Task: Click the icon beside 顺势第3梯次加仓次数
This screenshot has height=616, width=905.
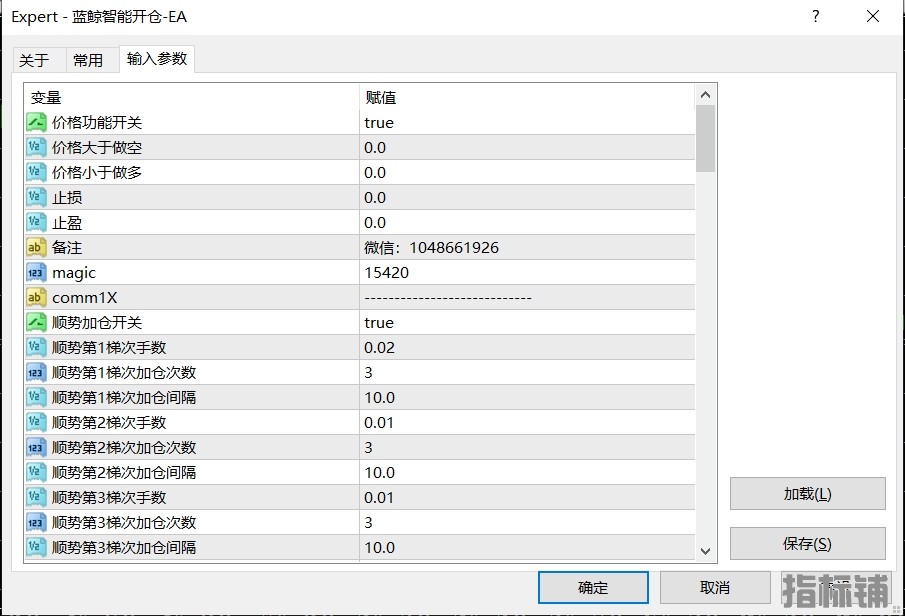Action: point(36,522)
